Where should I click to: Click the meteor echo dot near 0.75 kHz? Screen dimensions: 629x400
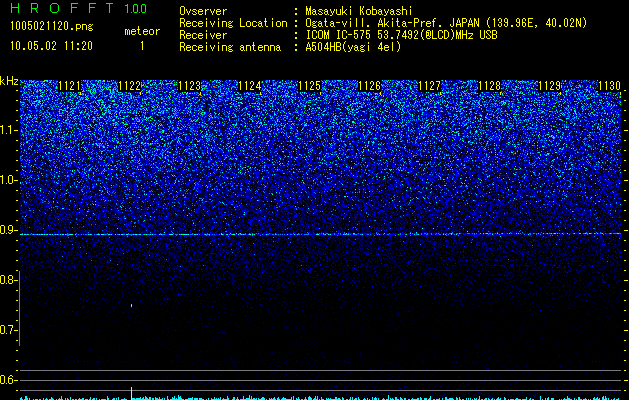coord(132,306)
